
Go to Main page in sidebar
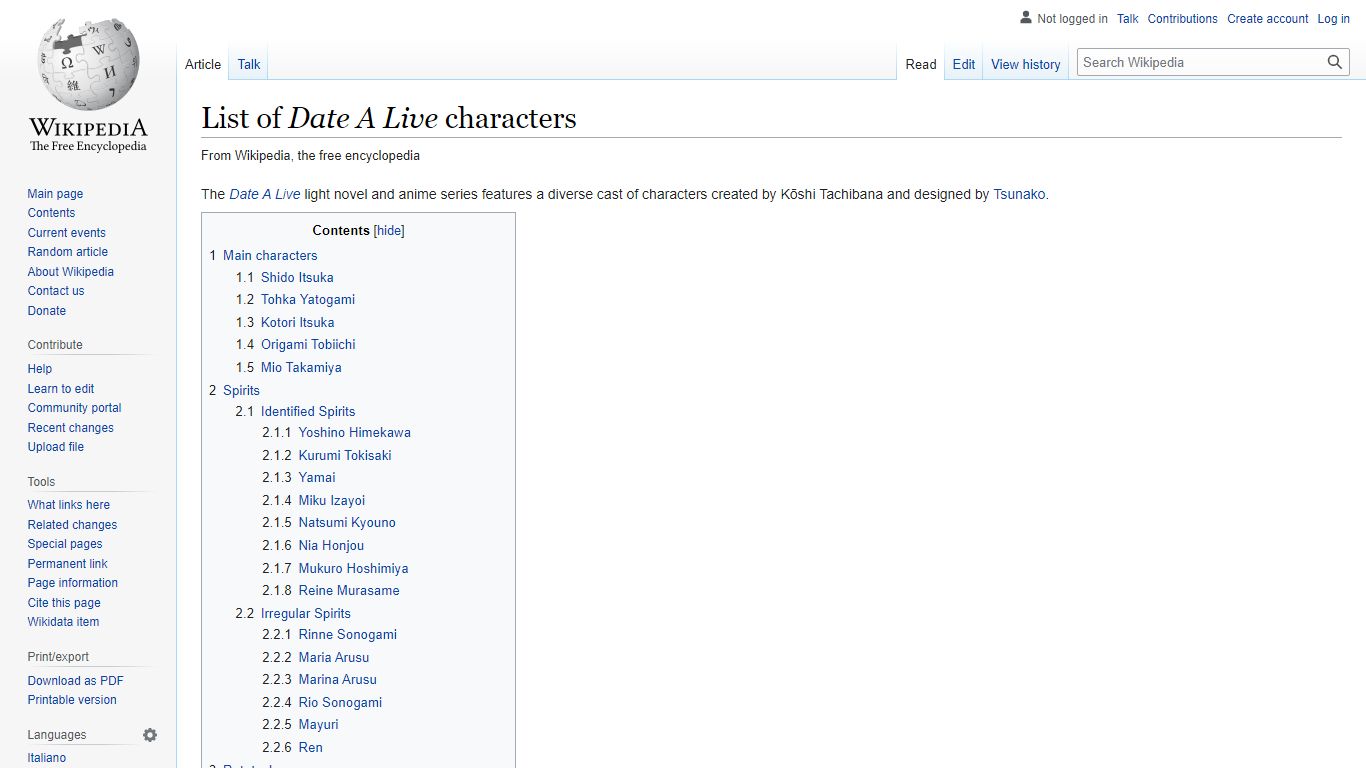[x=55, y=194]
